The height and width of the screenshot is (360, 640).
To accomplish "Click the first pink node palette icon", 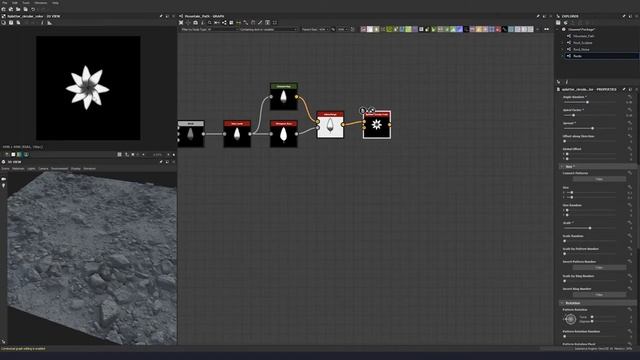I will click(363, 29).
